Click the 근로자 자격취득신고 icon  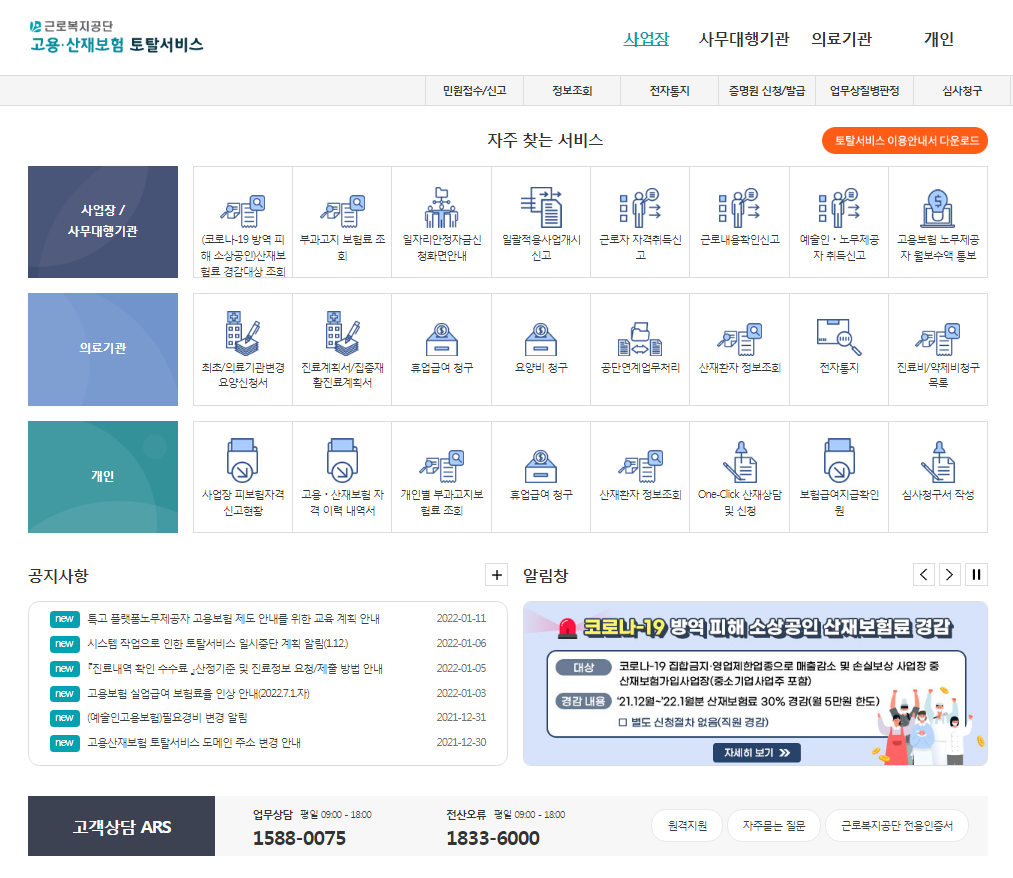pyautogui.click(x=640, y=221)
